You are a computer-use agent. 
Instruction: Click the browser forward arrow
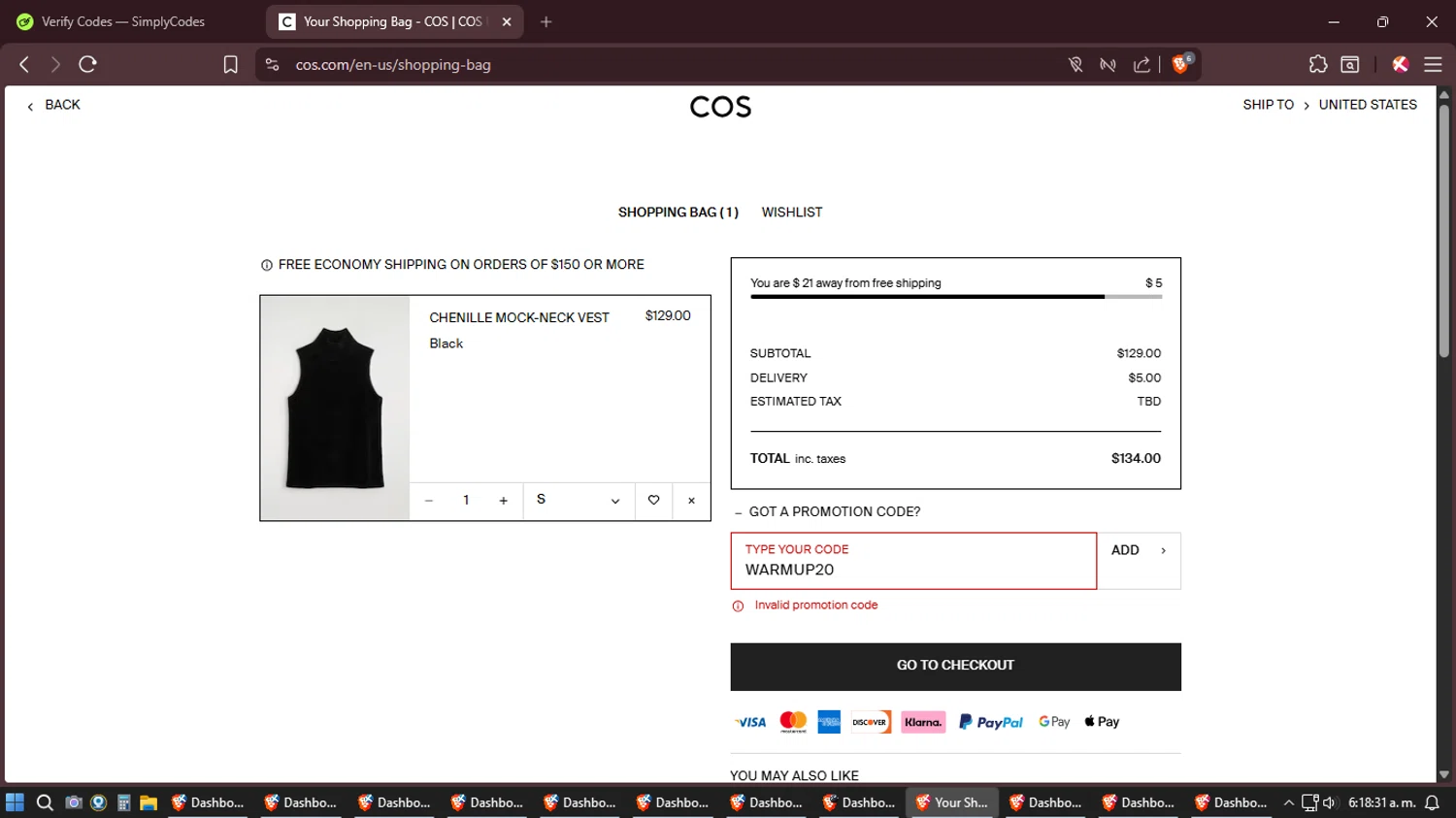55,64
